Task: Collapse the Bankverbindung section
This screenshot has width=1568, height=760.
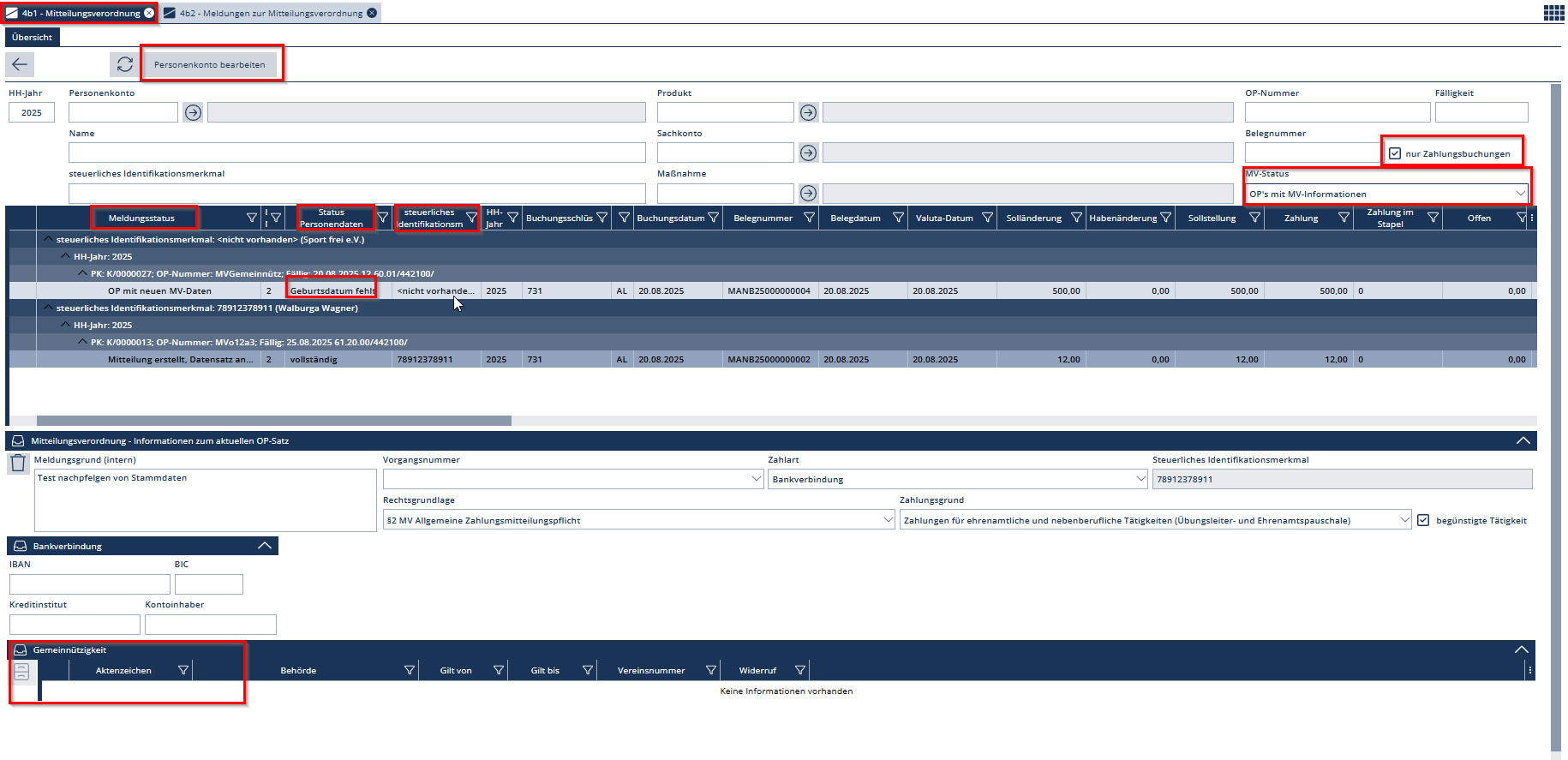Action: 265,546
